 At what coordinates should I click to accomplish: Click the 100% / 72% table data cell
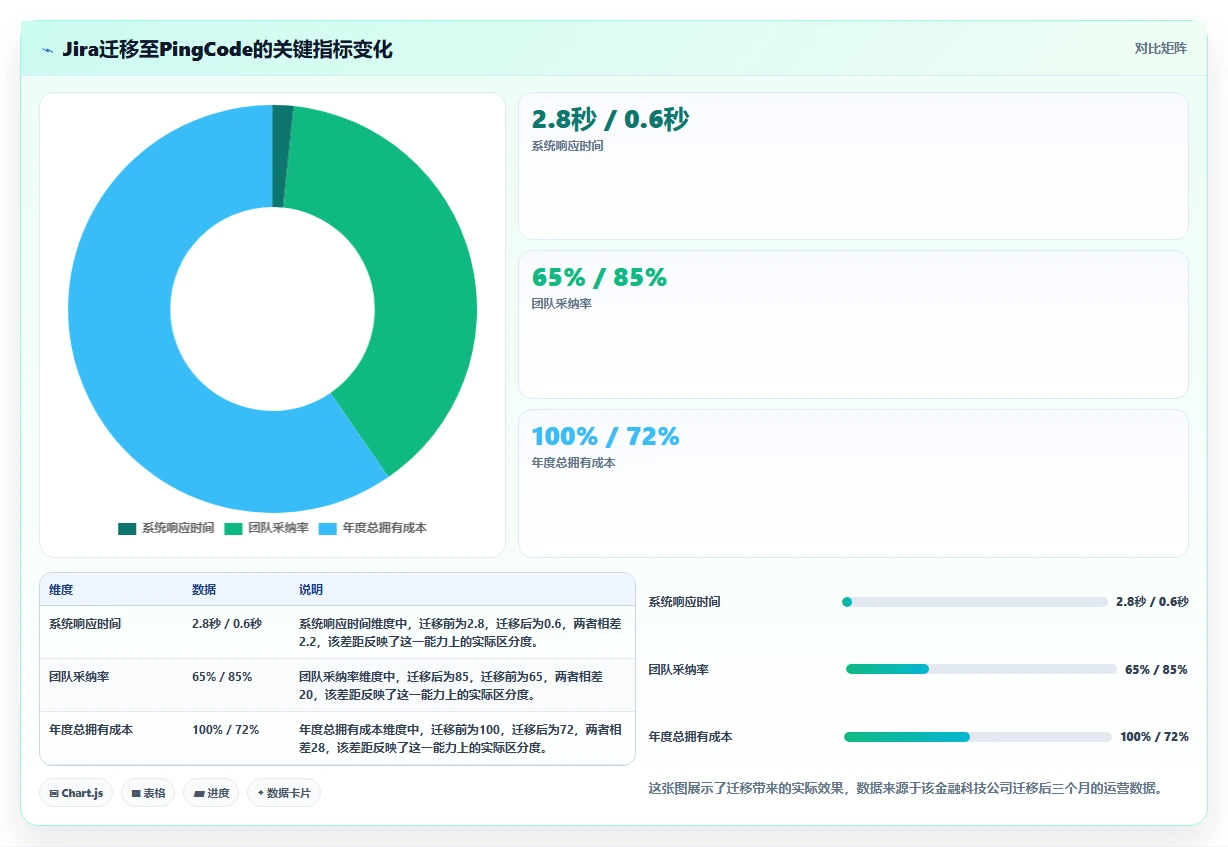coord(226,729)
